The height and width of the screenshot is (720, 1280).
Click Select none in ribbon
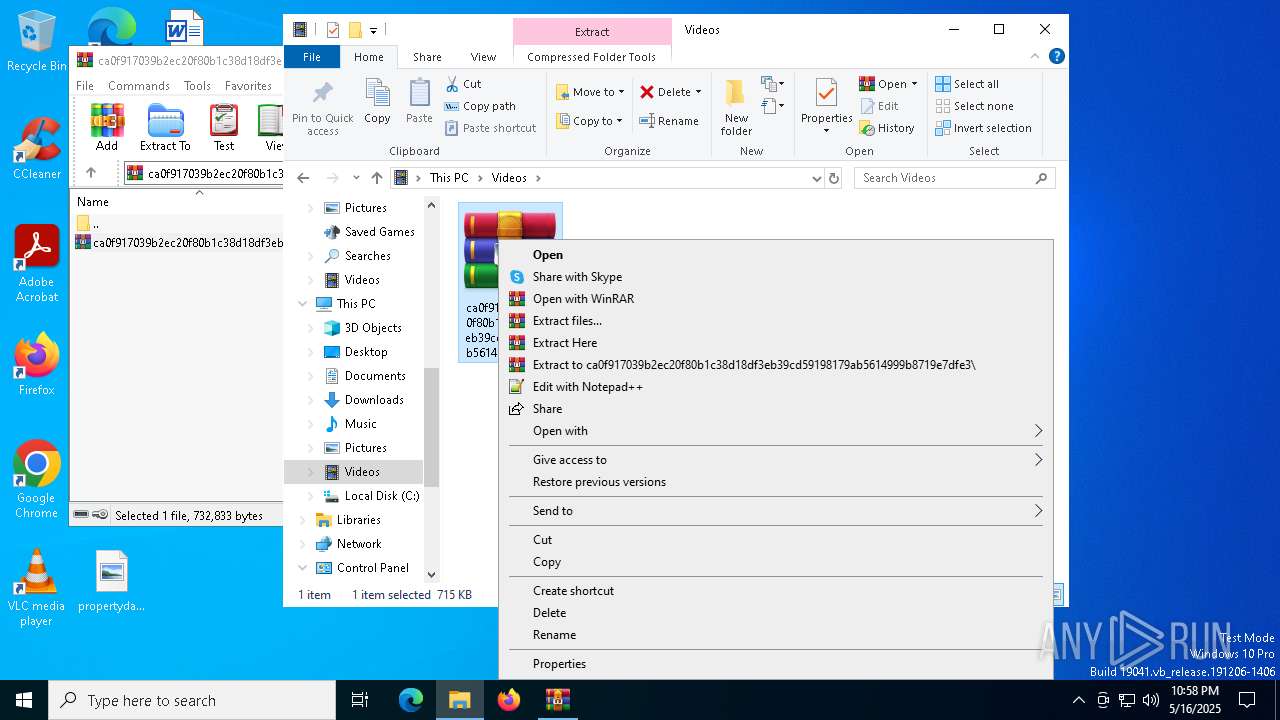(974, 106)
